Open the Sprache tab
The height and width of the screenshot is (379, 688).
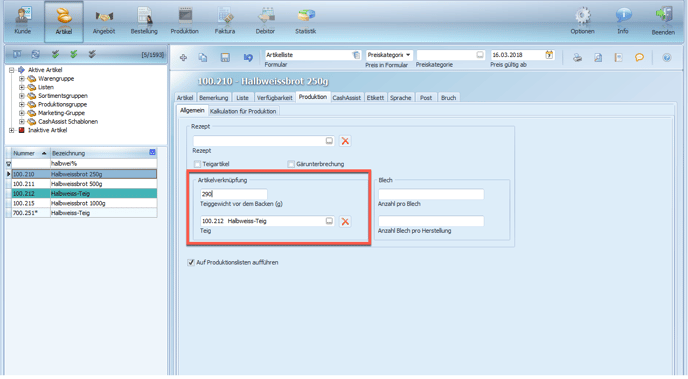401,98
